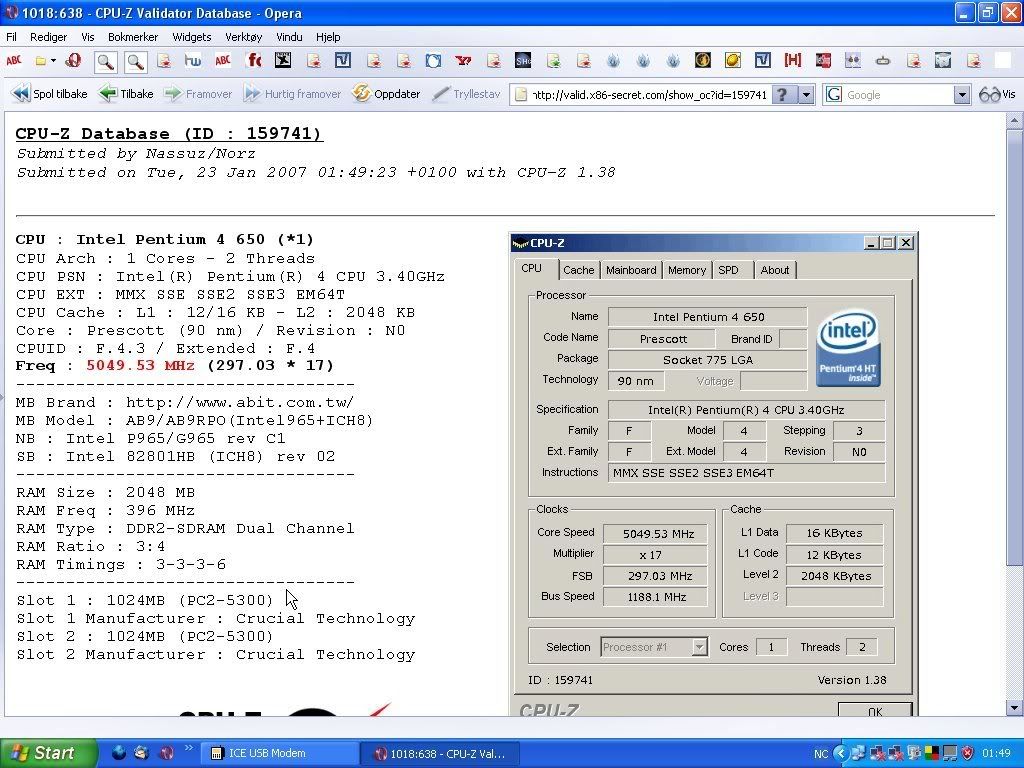Open the Vis menu in the menu bar
The width and height of the screenshot is (1024, 768).
pos(88,37)
